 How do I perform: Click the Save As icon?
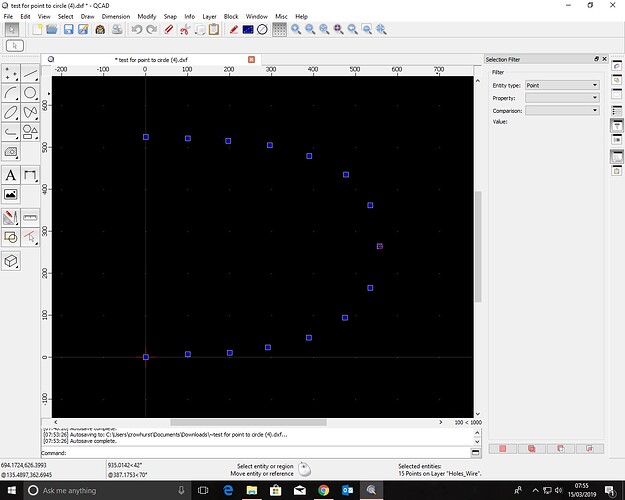83,30
